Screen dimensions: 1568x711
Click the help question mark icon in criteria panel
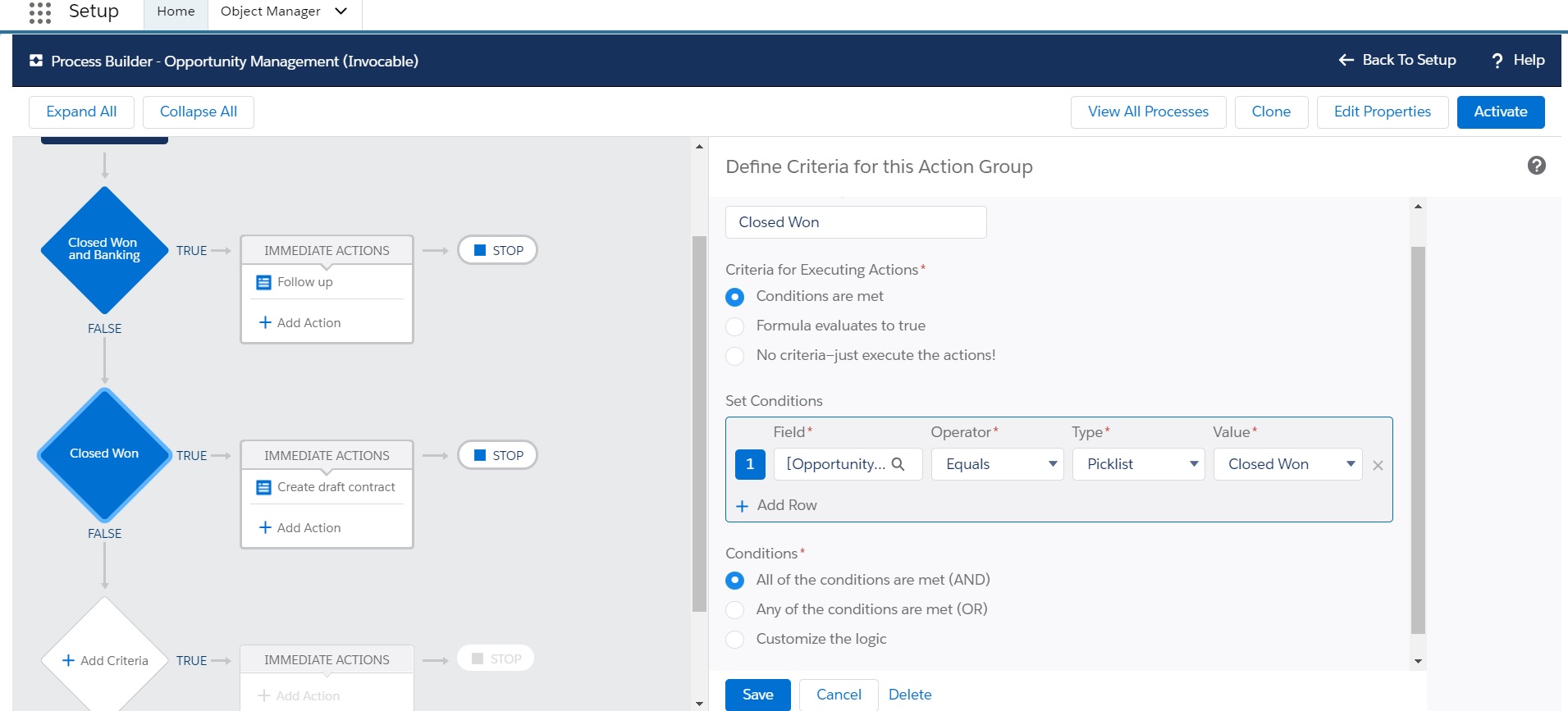(1536, 166)
